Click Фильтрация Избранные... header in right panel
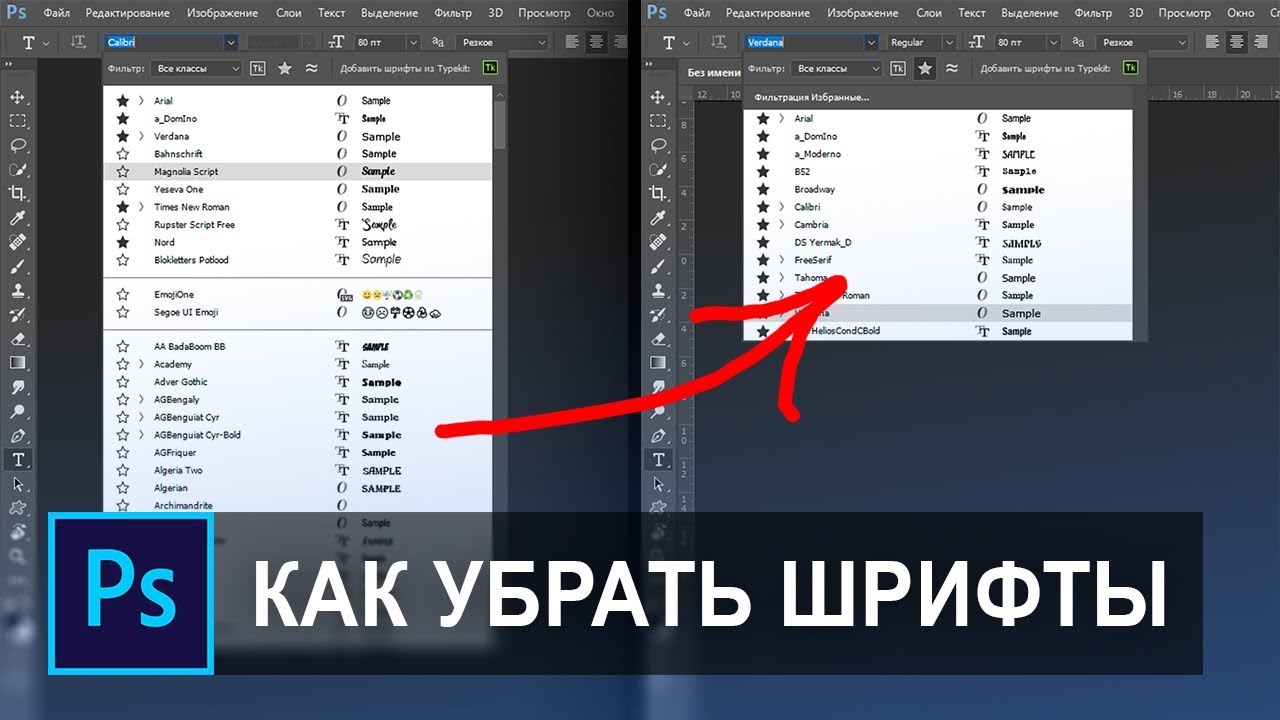 [x=812, y=97]
